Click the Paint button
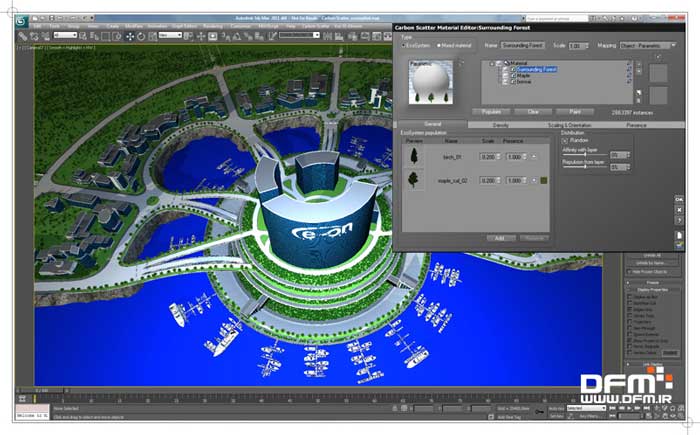This screenshot has height=435, width=700. click(575, 112)
